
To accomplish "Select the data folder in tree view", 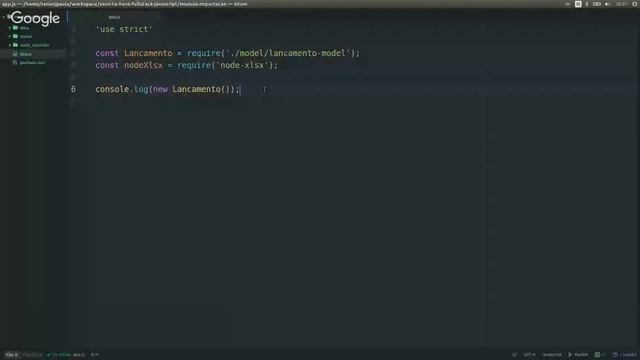I will (24, 28).
